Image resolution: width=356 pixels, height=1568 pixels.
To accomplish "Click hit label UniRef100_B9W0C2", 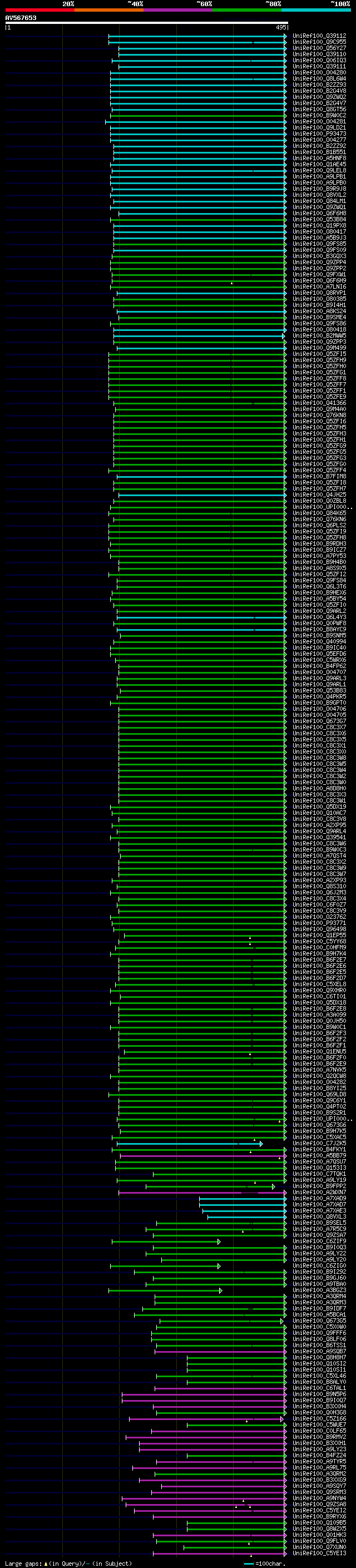I will 319,116.
